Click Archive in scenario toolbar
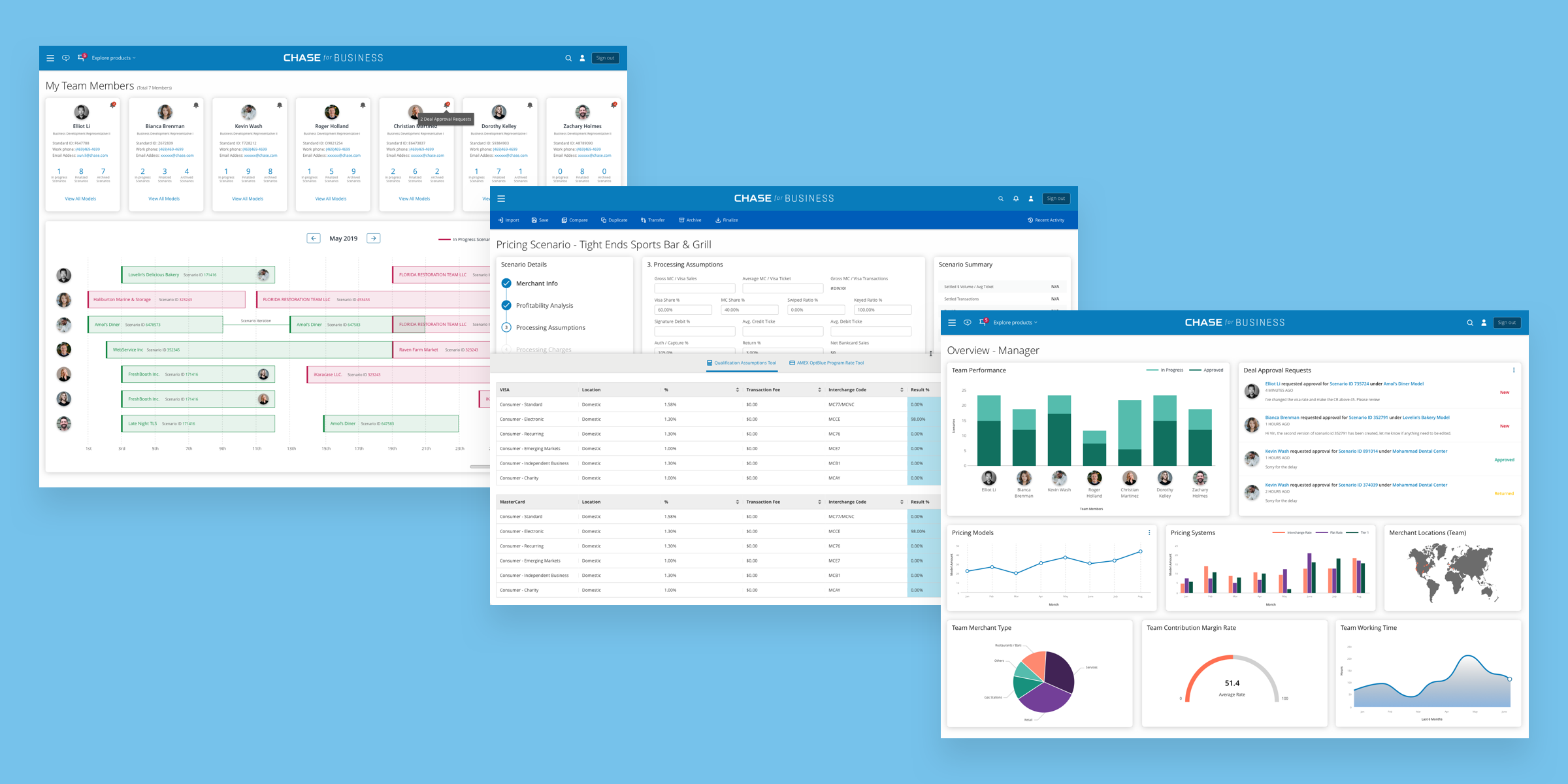The height and width of the screenshot is (784, 1568). [690, 220]
